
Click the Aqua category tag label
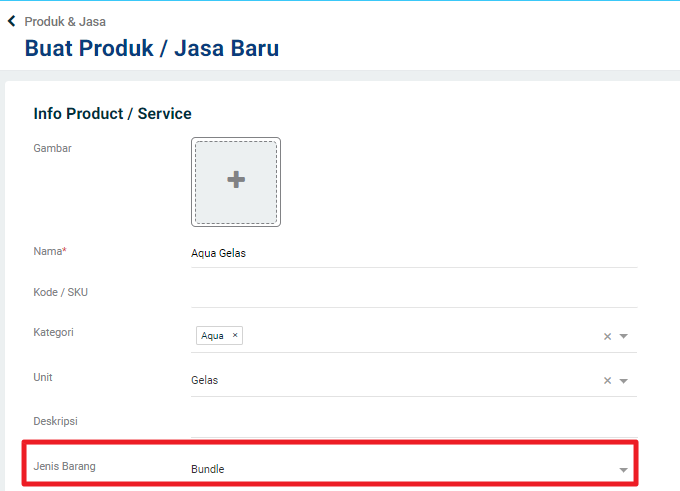(x=212, y=336)
